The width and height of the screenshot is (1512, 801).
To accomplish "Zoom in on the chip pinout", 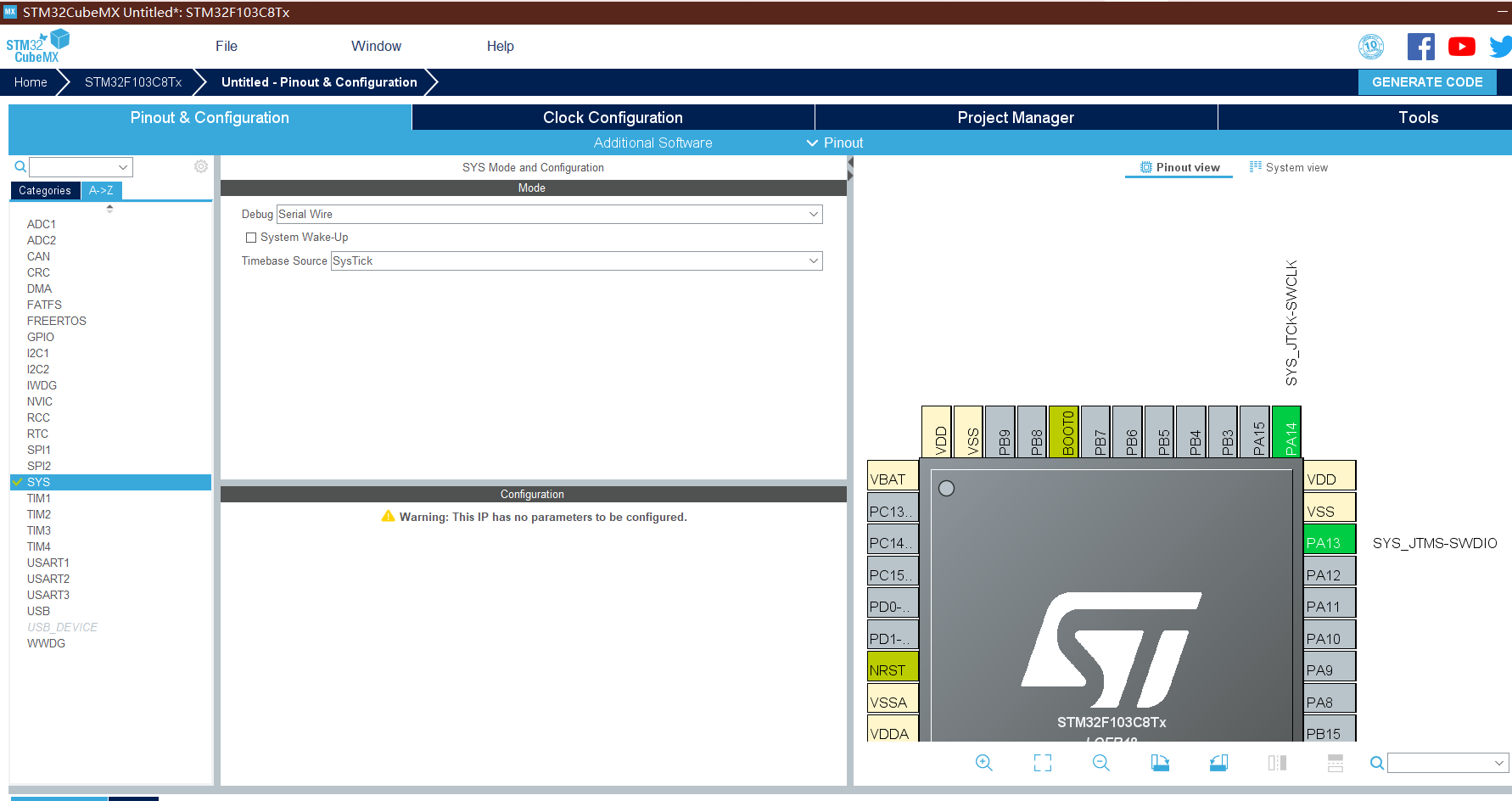I will (983, 763).
